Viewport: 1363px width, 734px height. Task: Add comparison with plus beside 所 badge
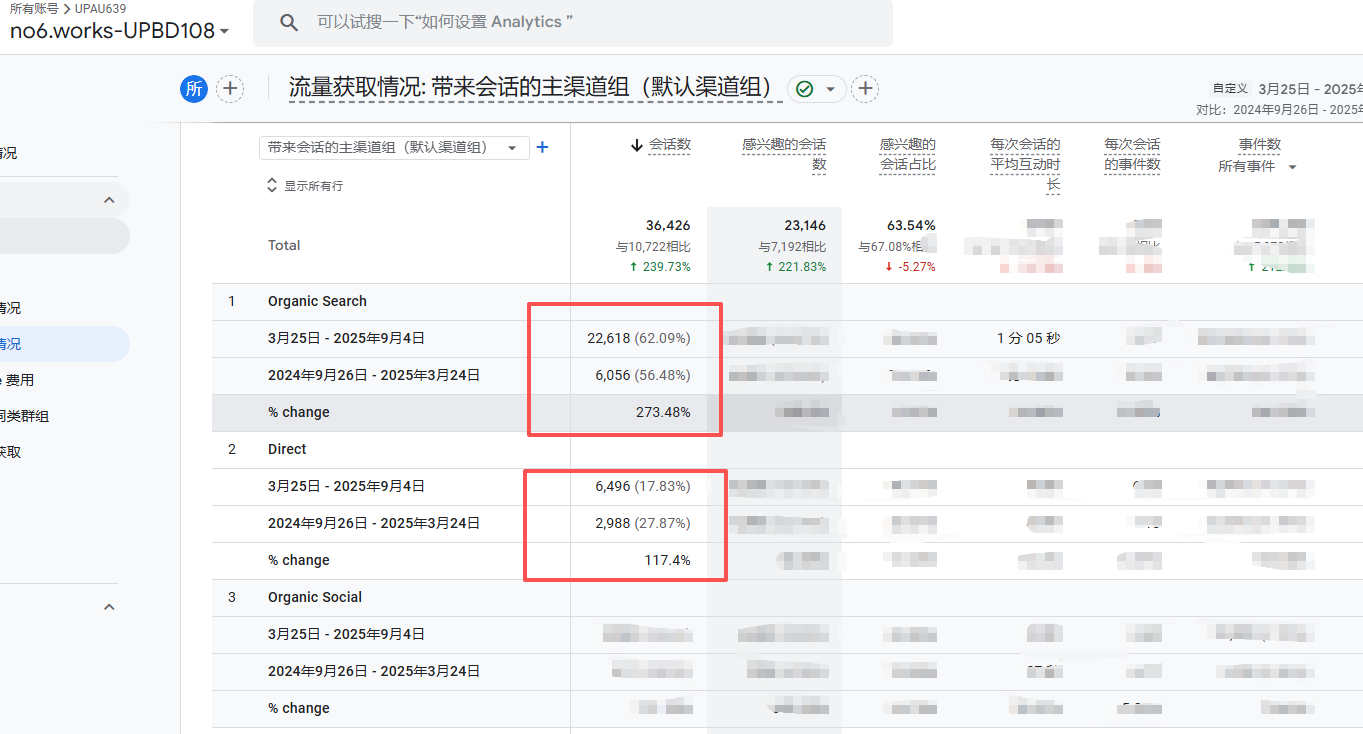point(230,89)
